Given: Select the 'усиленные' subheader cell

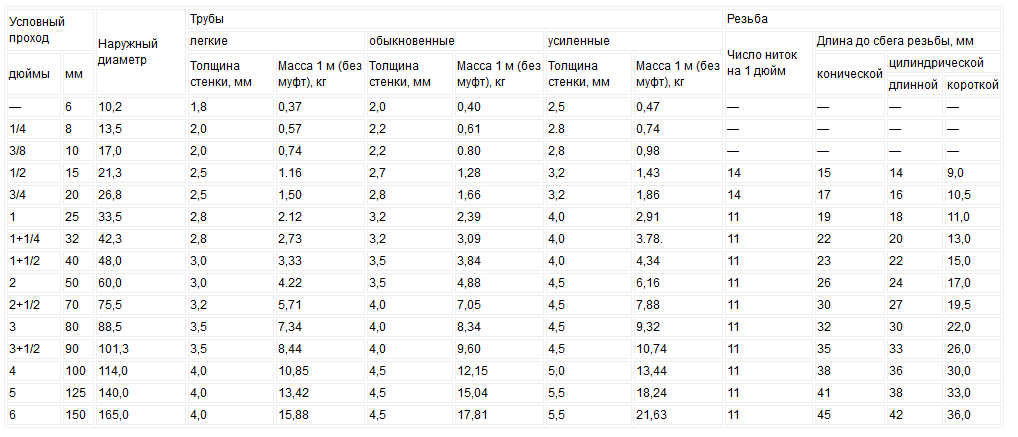Looking at the screenshot, I should point(634,41).
